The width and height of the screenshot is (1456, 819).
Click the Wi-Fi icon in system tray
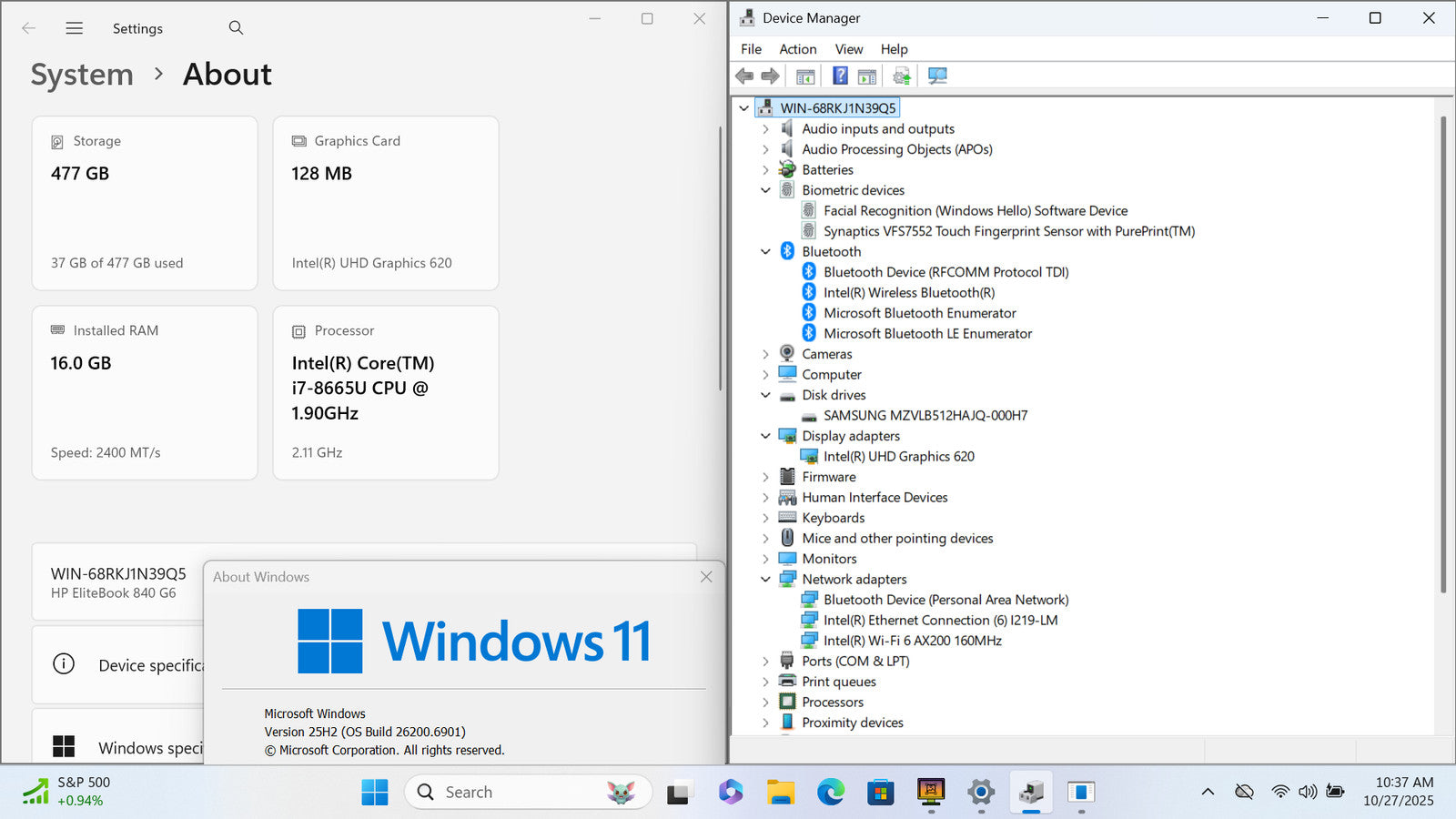pos(1280,792)
